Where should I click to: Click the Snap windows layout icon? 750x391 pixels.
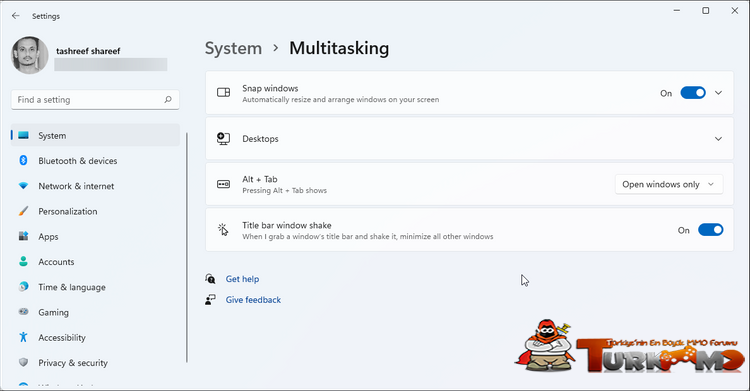223,92
